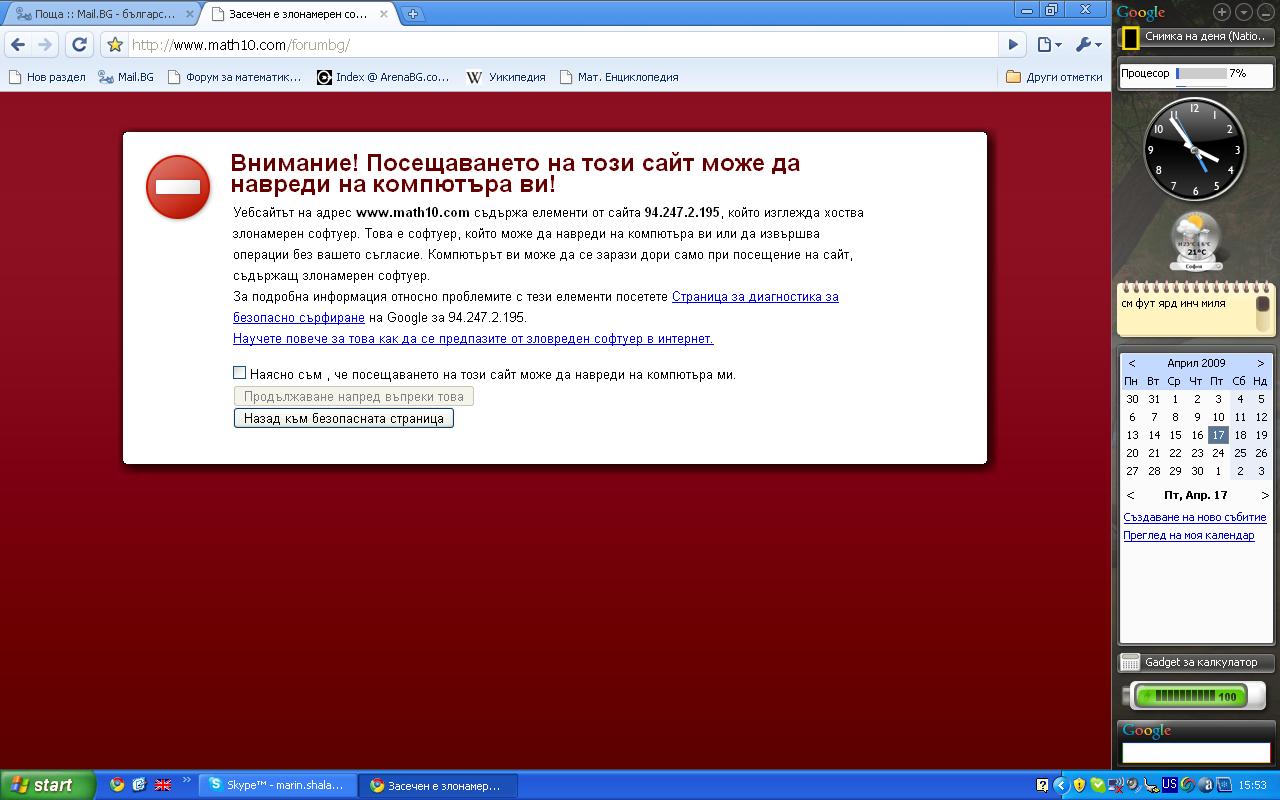1280x800 pixels.
Task: Open the wrench settings menu
Action: [x=1088, y=44]
